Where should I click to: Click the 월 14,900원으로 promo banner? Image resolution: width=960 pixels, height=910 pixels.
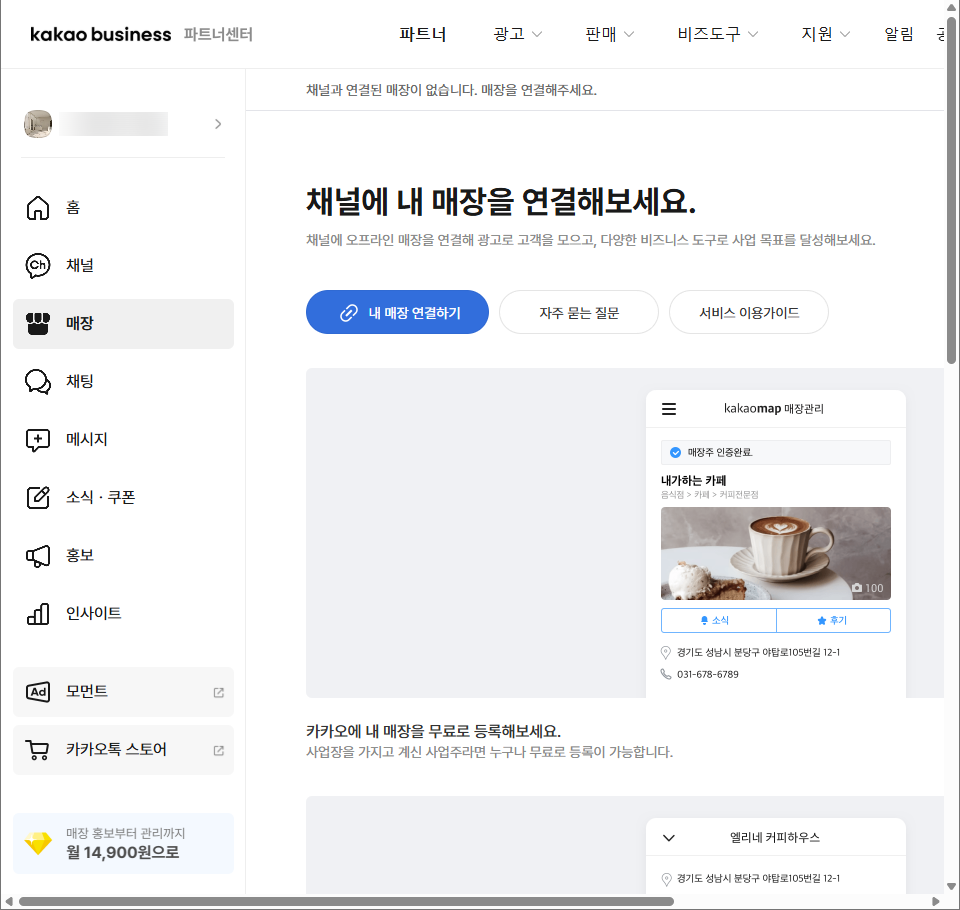pyautogui.click(x=123, y=844)
